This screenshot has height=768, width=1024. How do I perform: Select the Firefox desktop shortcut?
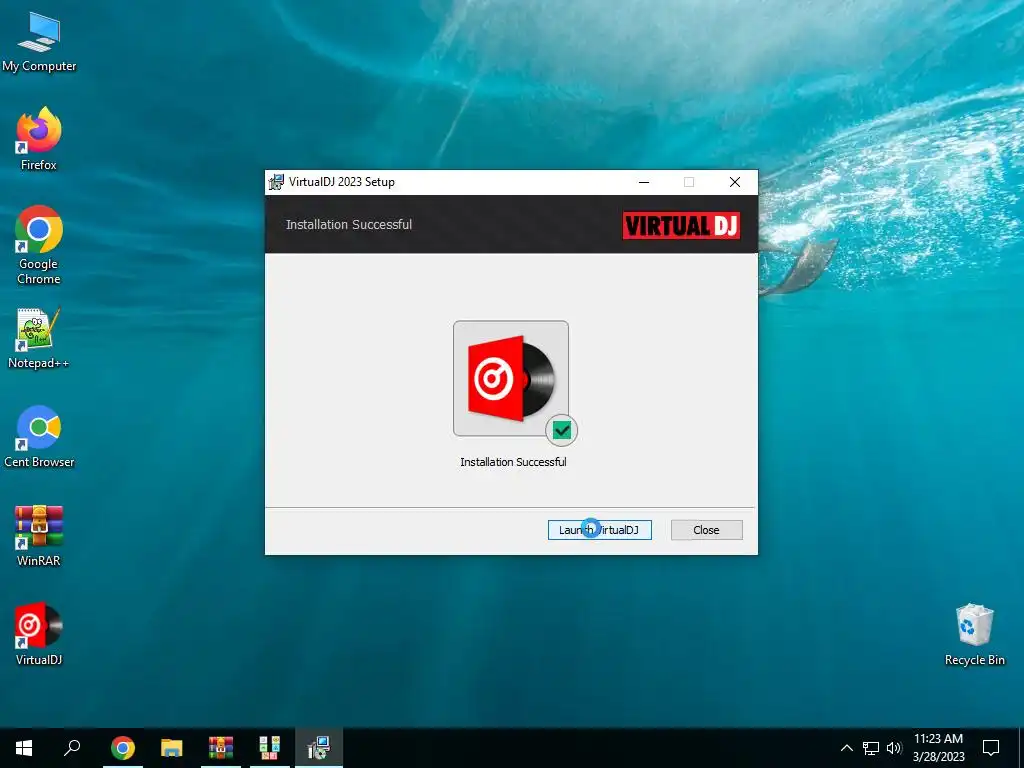tap(39, 139)
